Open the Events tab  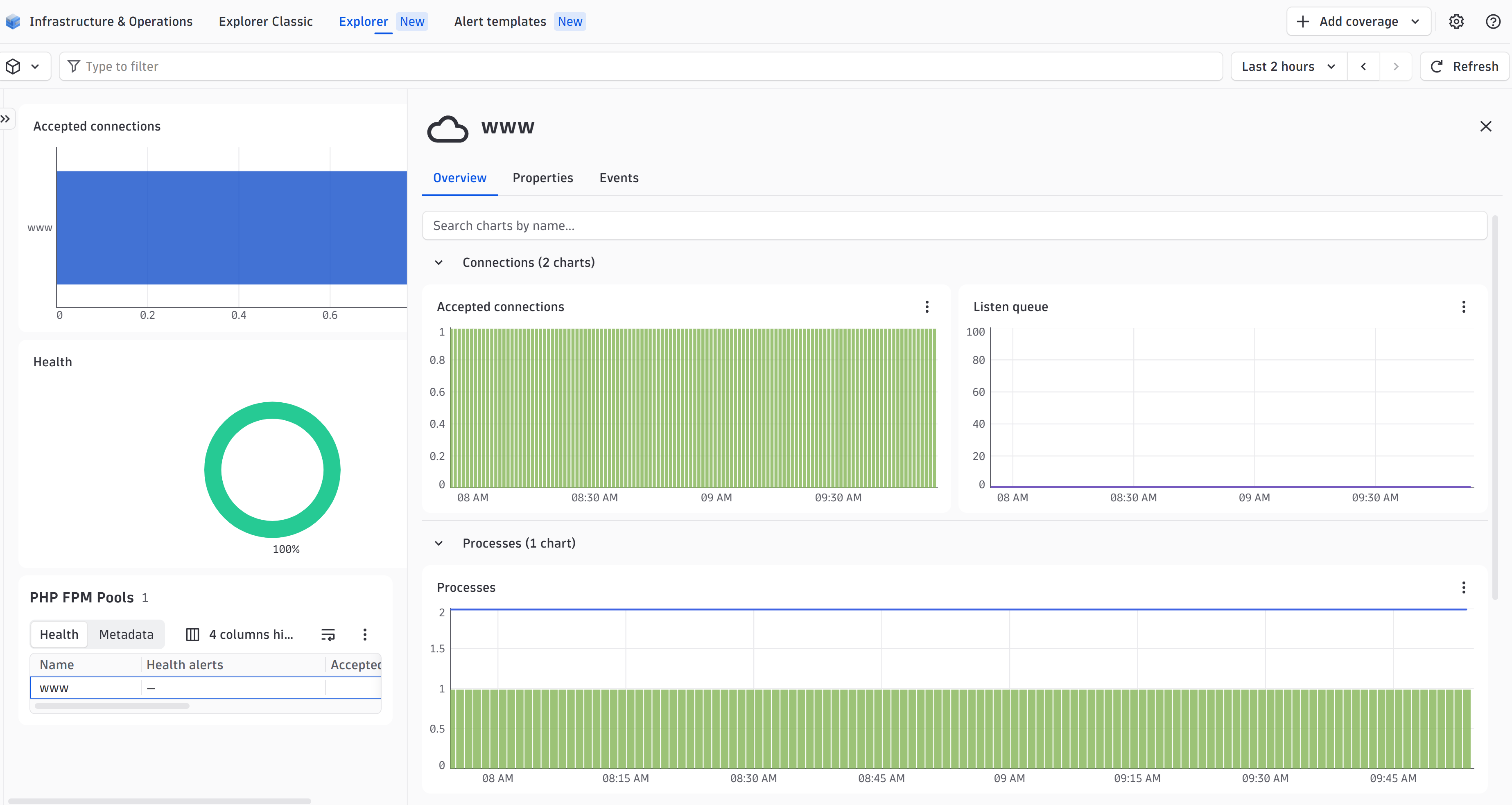coord(619,178)
